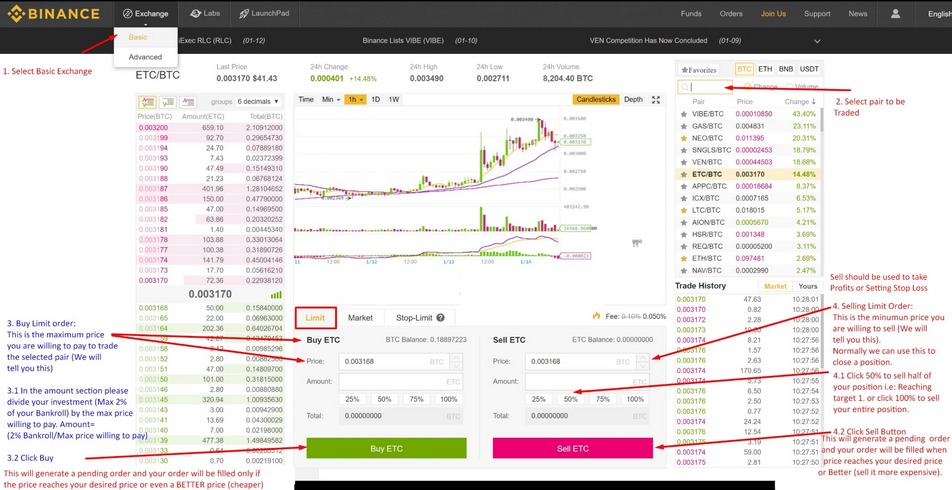Image resolution: width=952 pixels, height=490 pixels.
Task: Show combined buy and sell order book view
Action: [x=147, y=101]
